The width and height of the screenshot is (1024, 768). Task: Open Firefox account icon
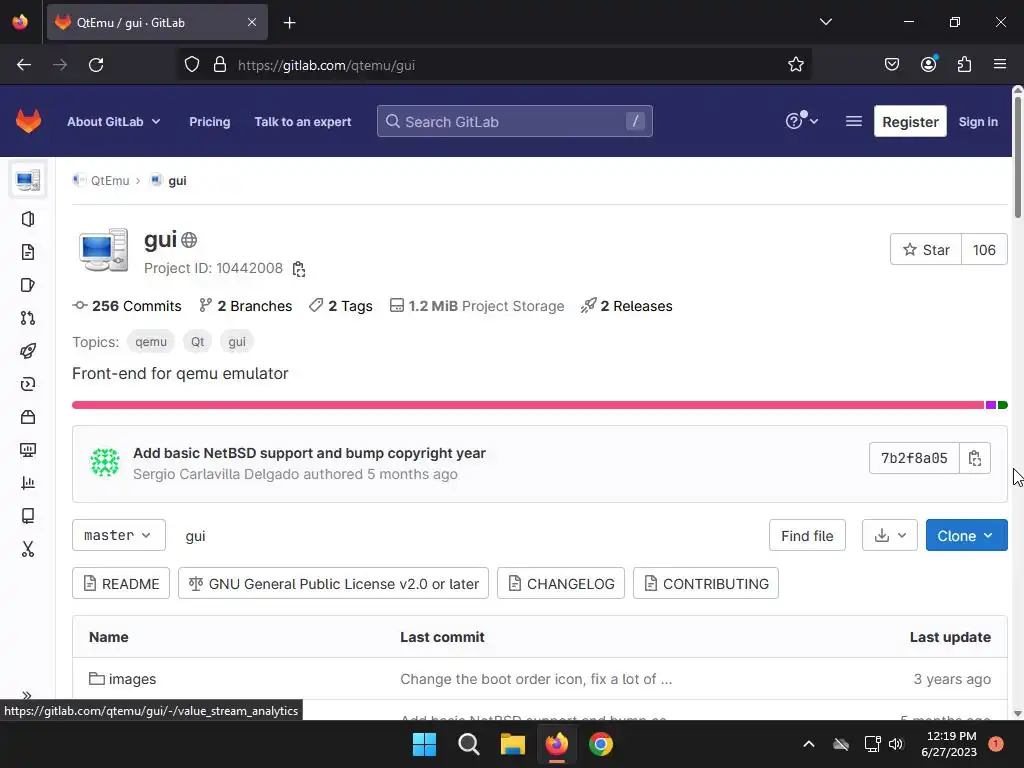[928, 65]
